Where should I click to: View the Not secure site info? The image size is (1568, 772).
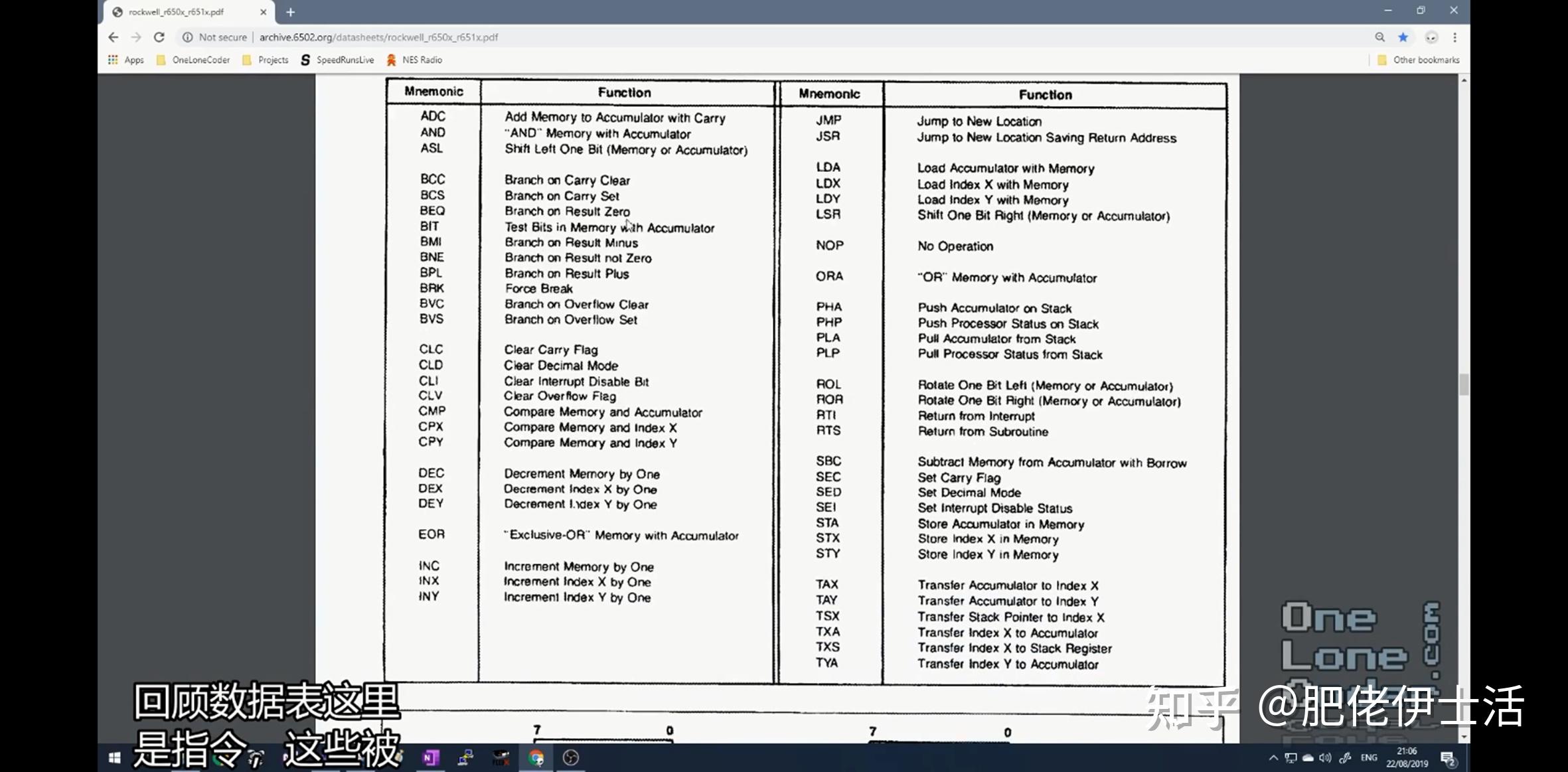[214, 37]
